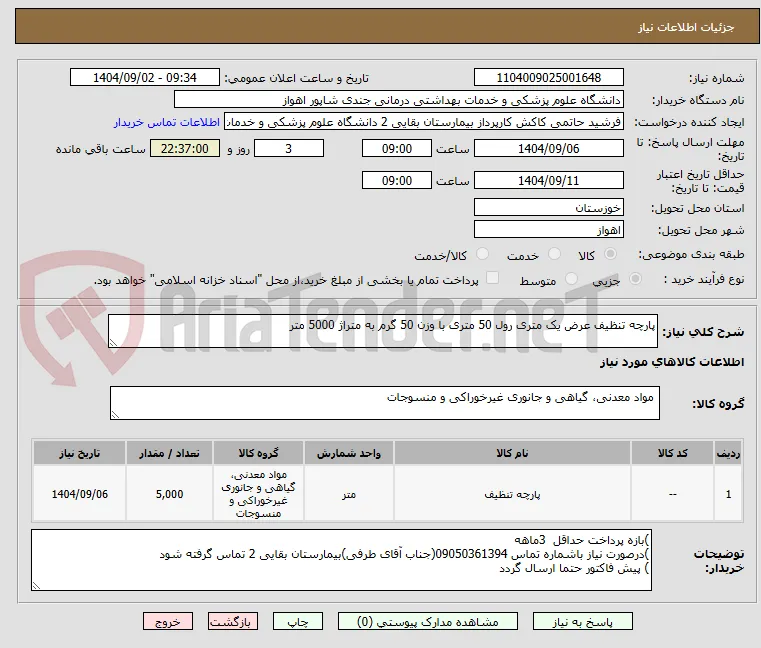Click the شرح کلی نیاز text area
The image size is (761, 648).
(x=383, y=331)
